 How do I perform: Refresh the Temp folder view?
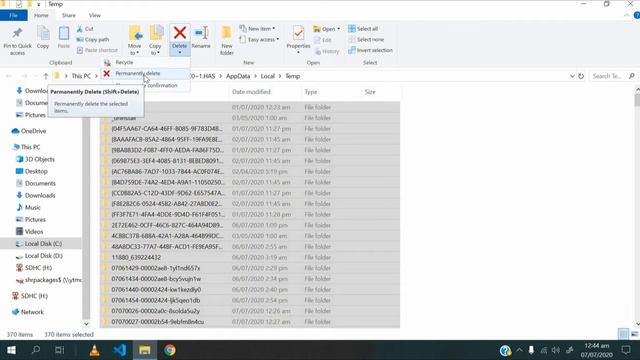(x=581, y=76)
